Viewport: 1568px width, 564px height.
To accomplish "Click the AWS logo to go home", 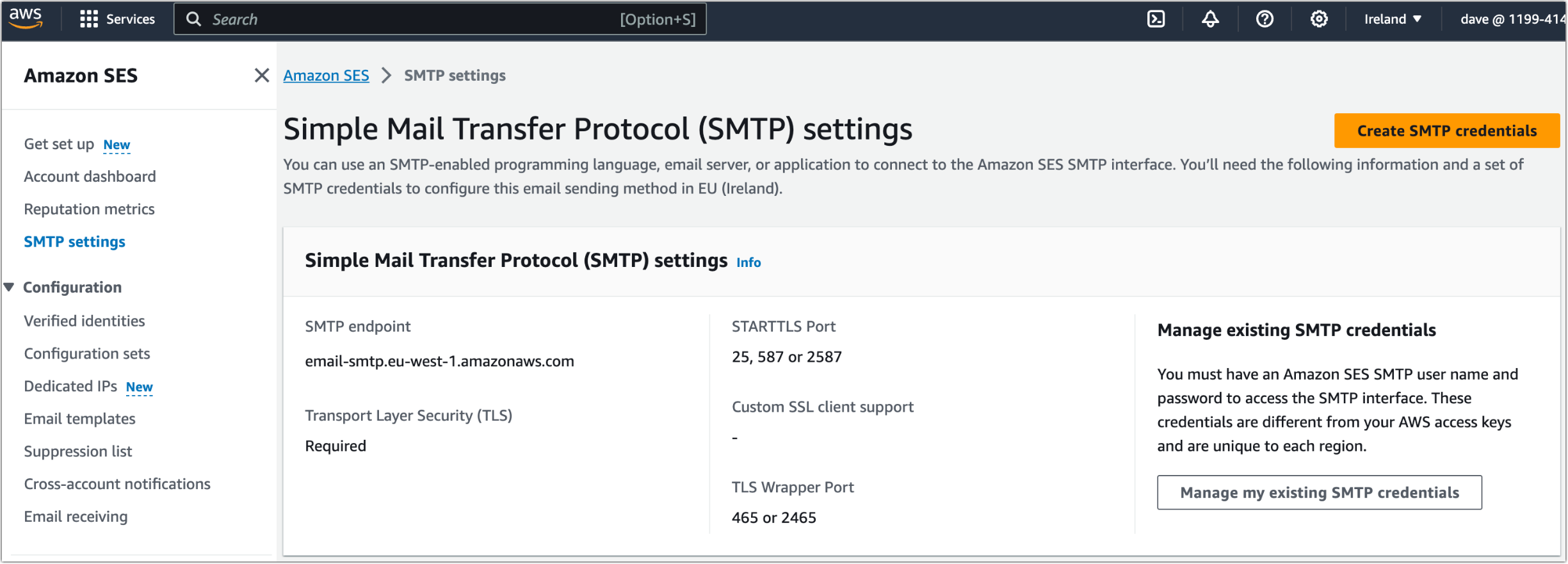I will pos(26,19).
